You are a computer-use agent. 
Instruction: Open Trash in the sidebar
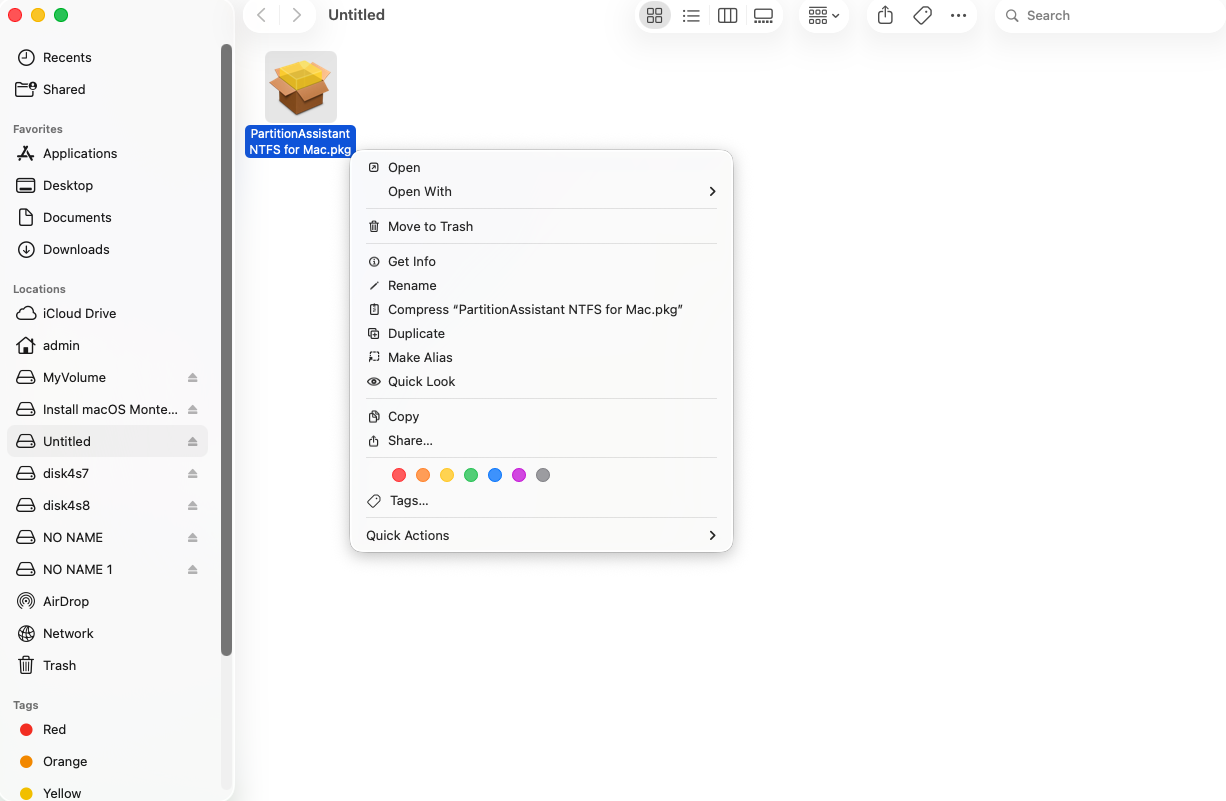point(107,665)
